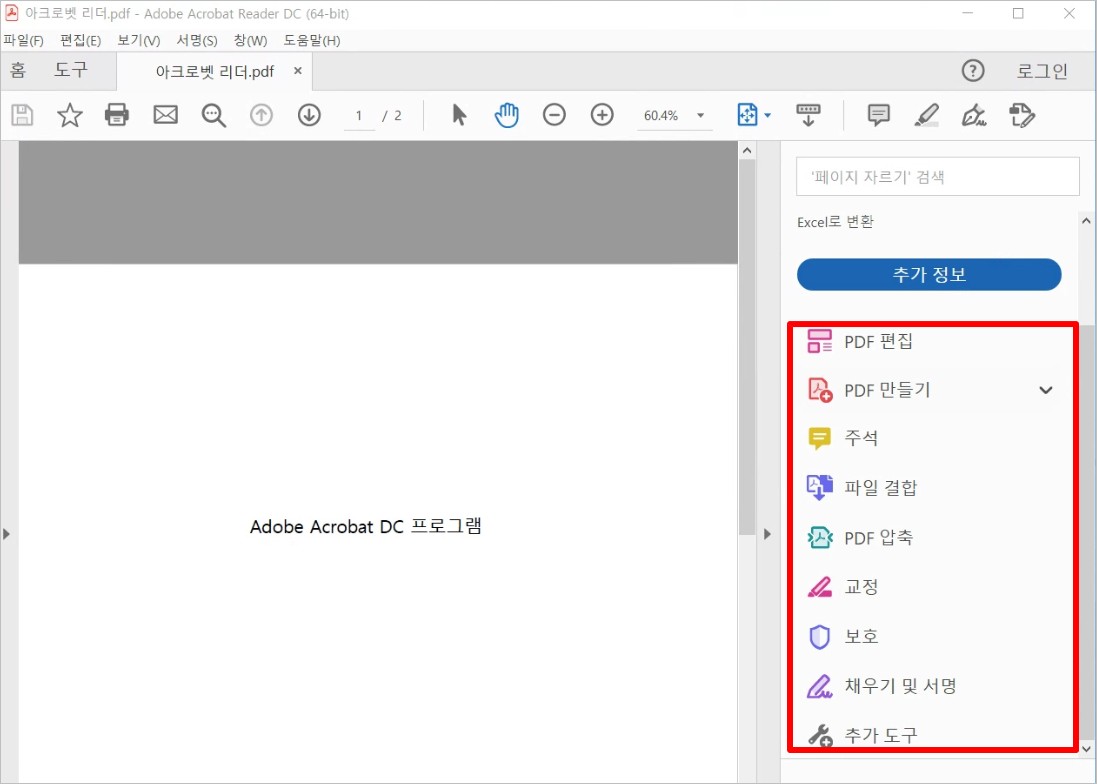Go to next page arrow icon
The height and width of the screenshot is (784, 1097).
[309, 115]
